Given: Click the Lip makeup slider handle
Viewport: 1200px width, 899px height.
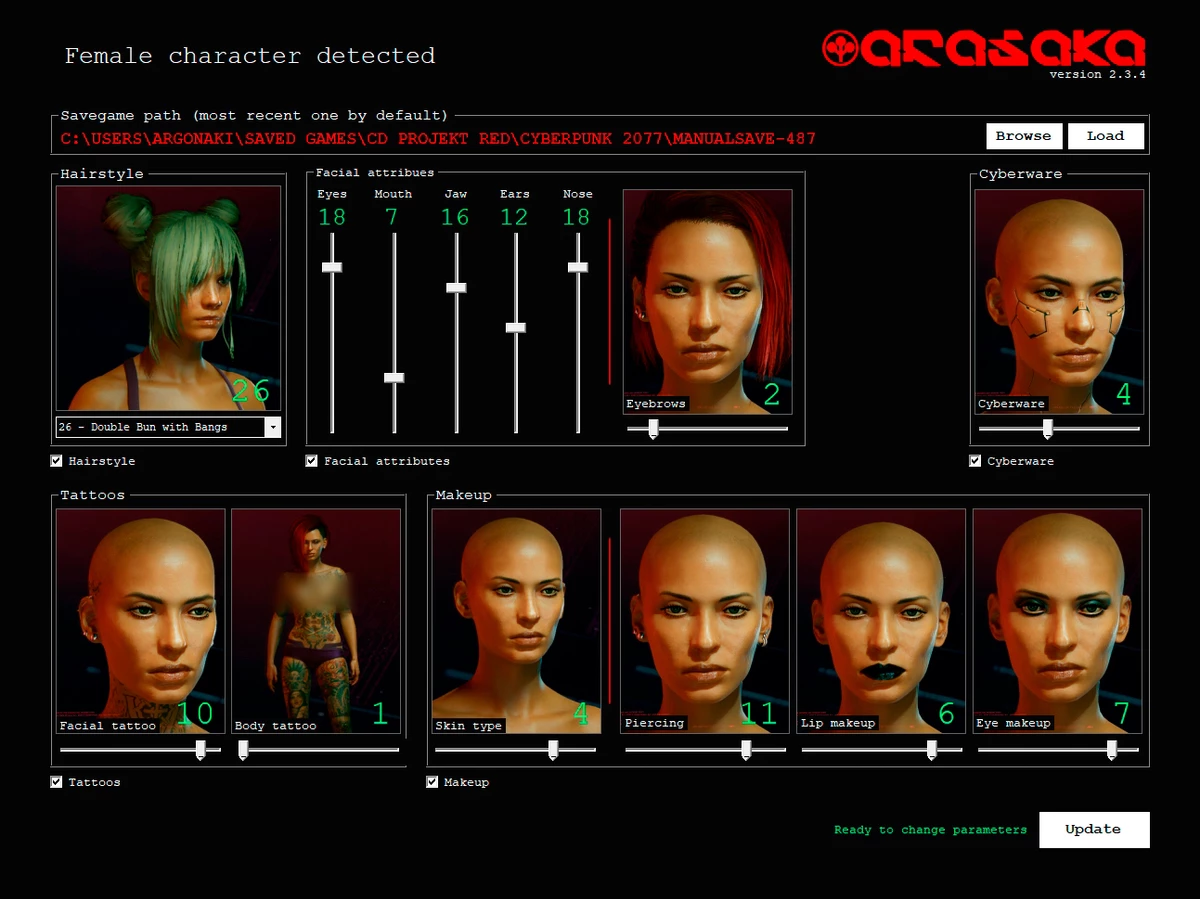Looking at the screenshot, I should [x=932, y=750].
